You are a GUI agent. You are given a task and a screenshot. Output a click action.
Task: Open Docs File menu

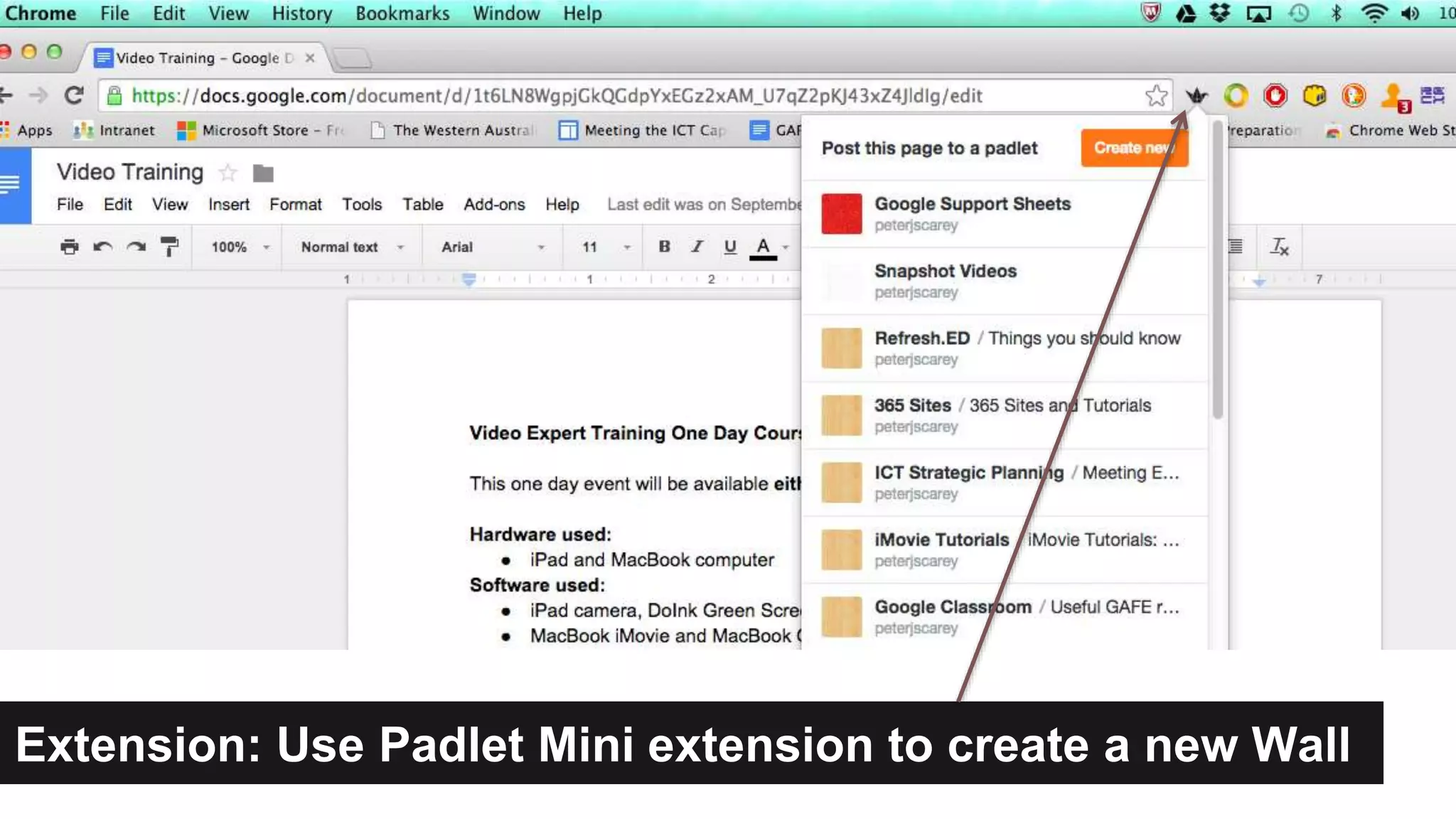(70, 205)
